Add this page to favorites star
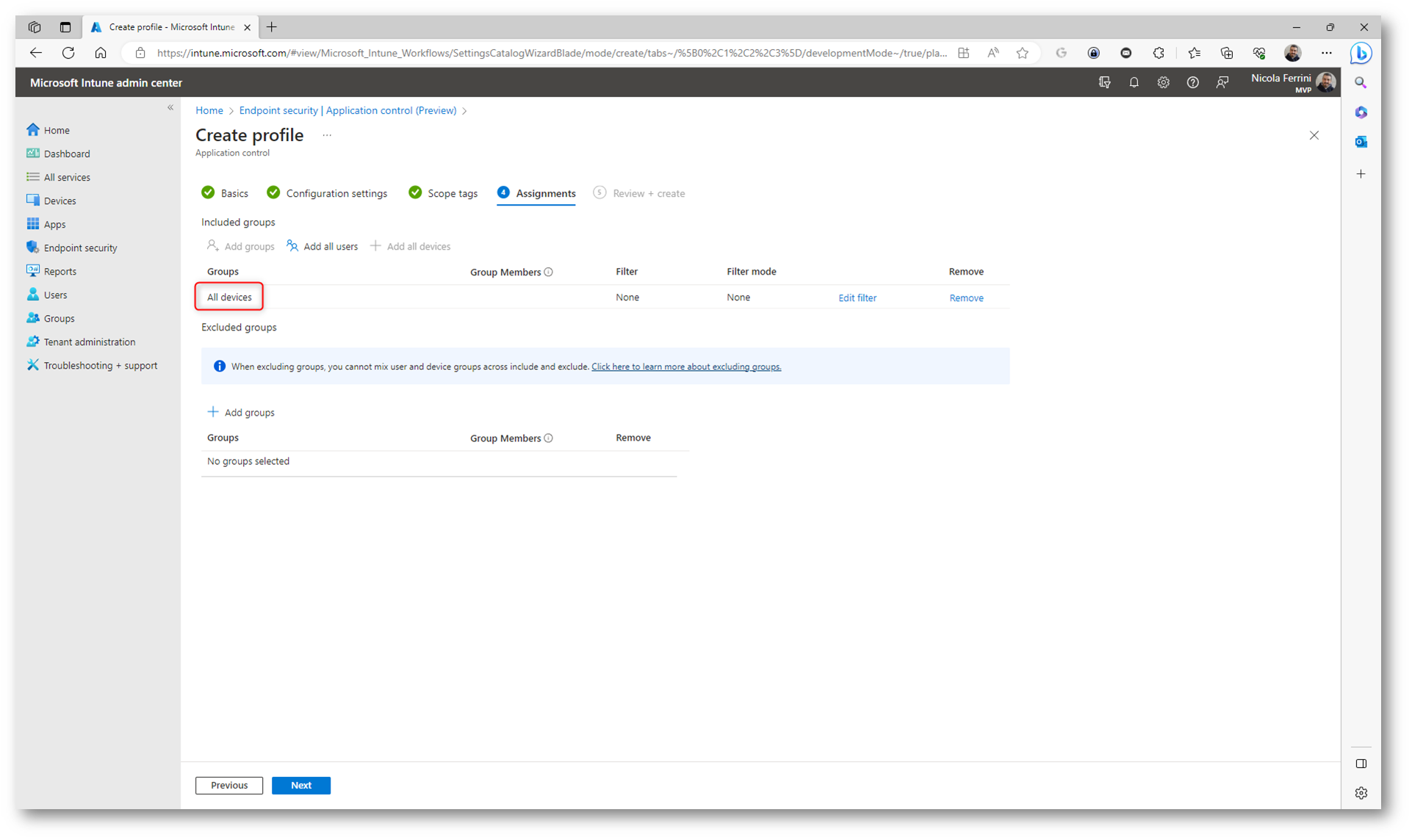The image size is (1412, 840). (x=1022, y=53)
